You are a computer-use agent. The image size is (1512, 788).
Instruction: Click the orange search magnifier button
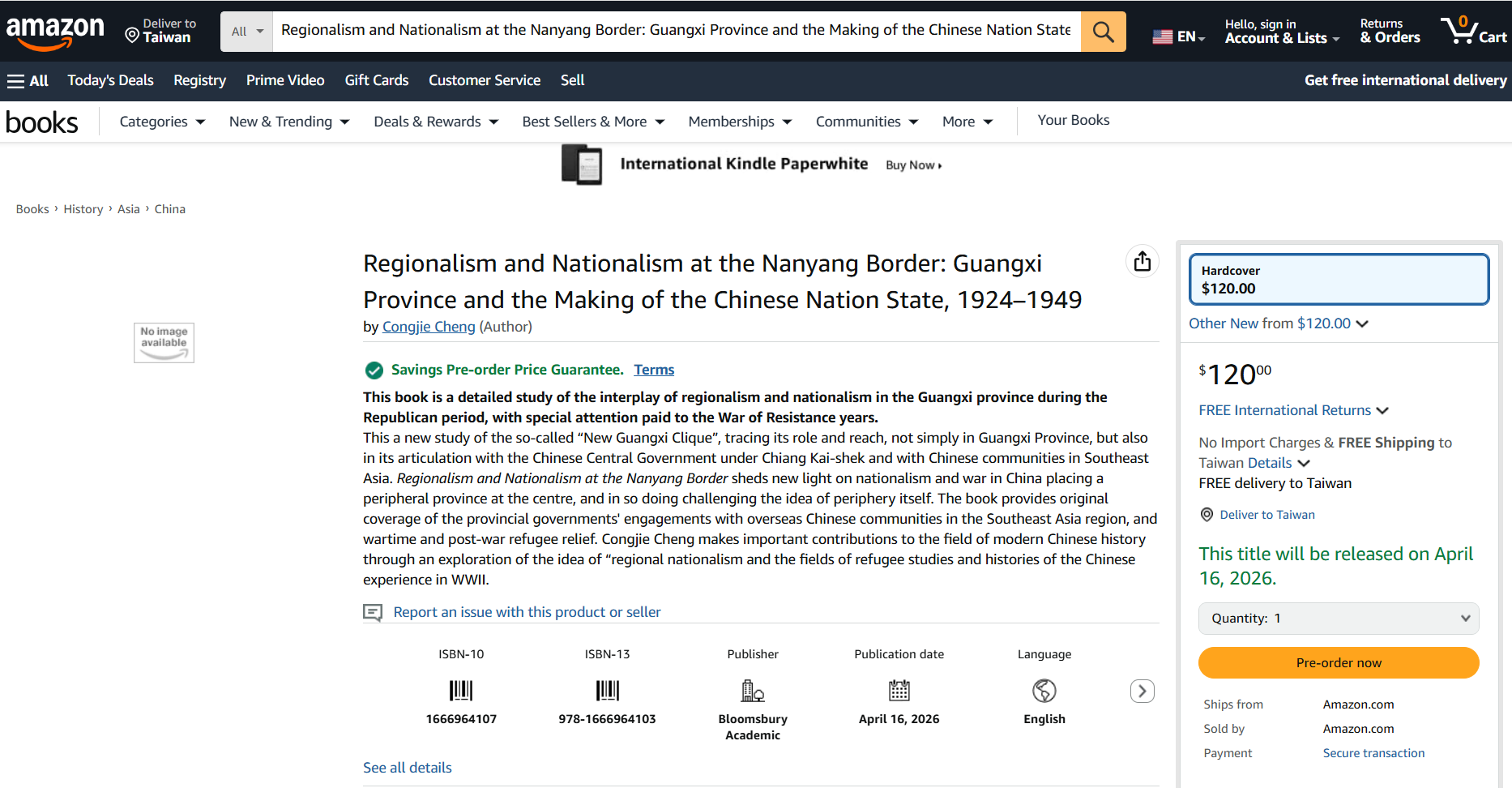tap(1103, 32)
